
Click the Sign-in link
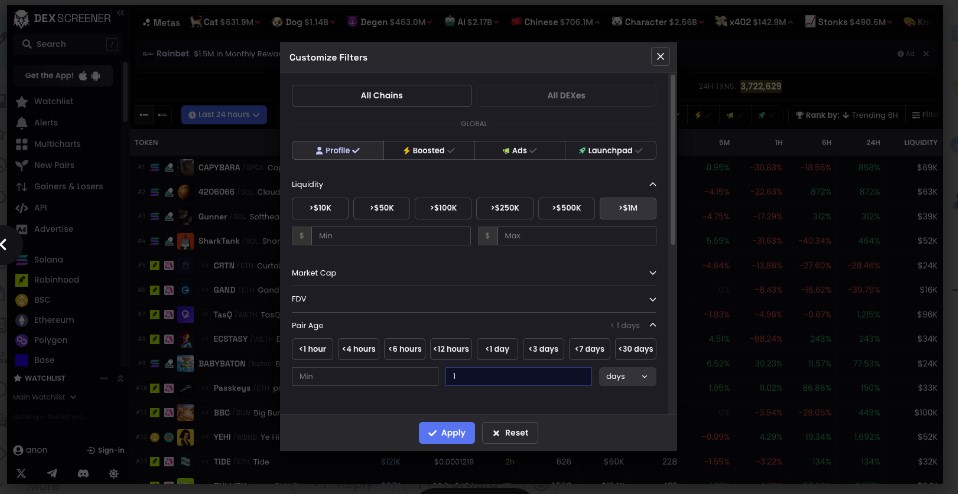point(106,451)
